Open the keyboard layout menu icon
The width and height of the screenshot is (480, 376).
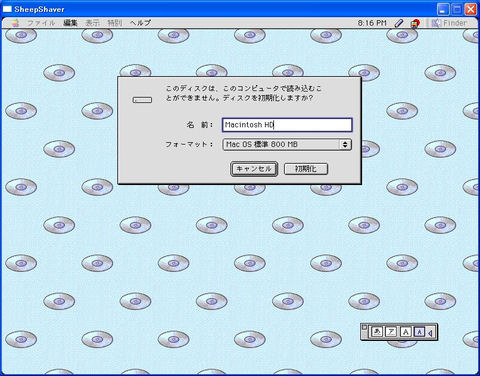point(415,23)
